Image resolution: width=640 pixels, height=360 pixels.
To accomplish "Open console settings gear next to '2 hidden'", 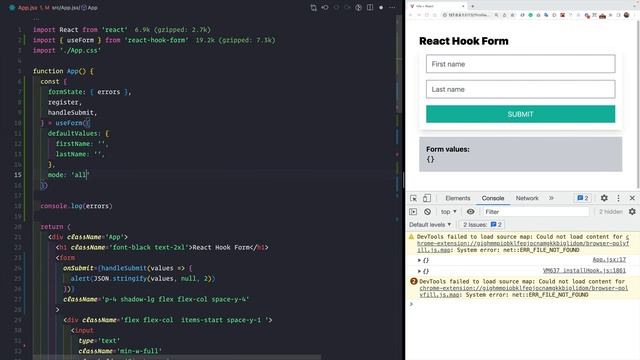I will (632, 212).
